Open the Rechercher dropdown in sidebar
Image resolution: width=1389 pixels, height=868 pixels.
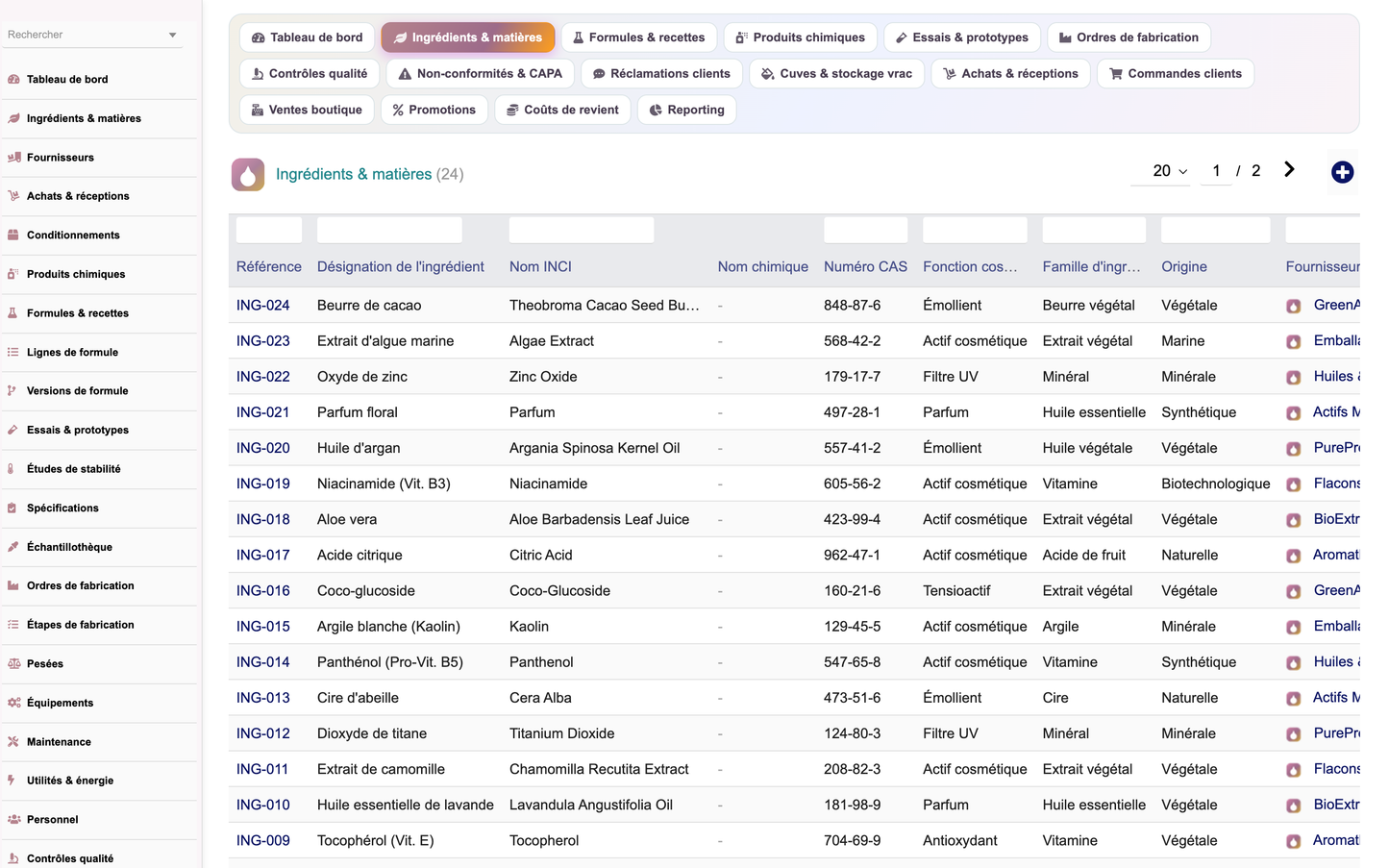[92, 35]
